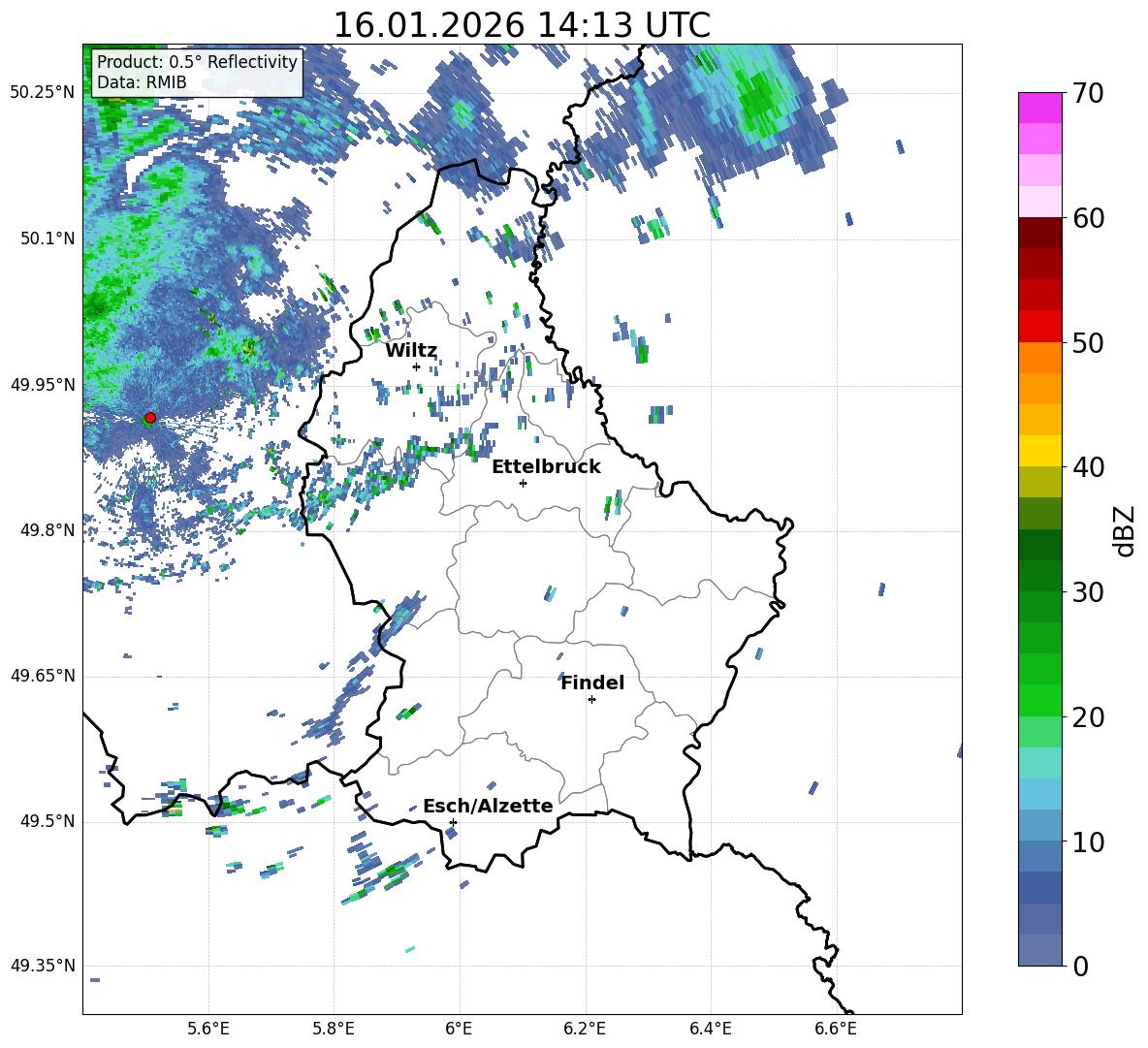
Task: Click the 49.8°N latitude label
Action: [48, 530]
